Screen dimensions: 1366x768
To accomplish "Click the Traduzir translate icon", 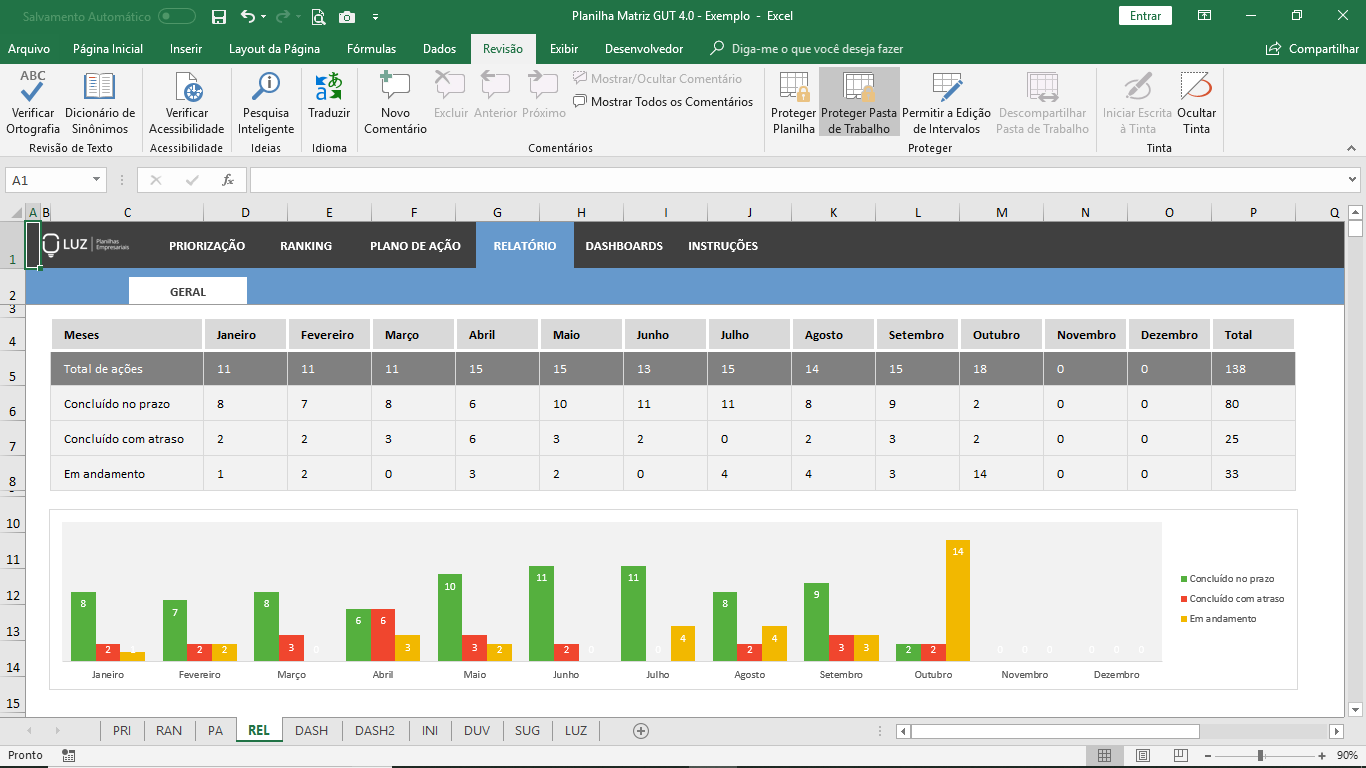I will (x=329, y=88).
